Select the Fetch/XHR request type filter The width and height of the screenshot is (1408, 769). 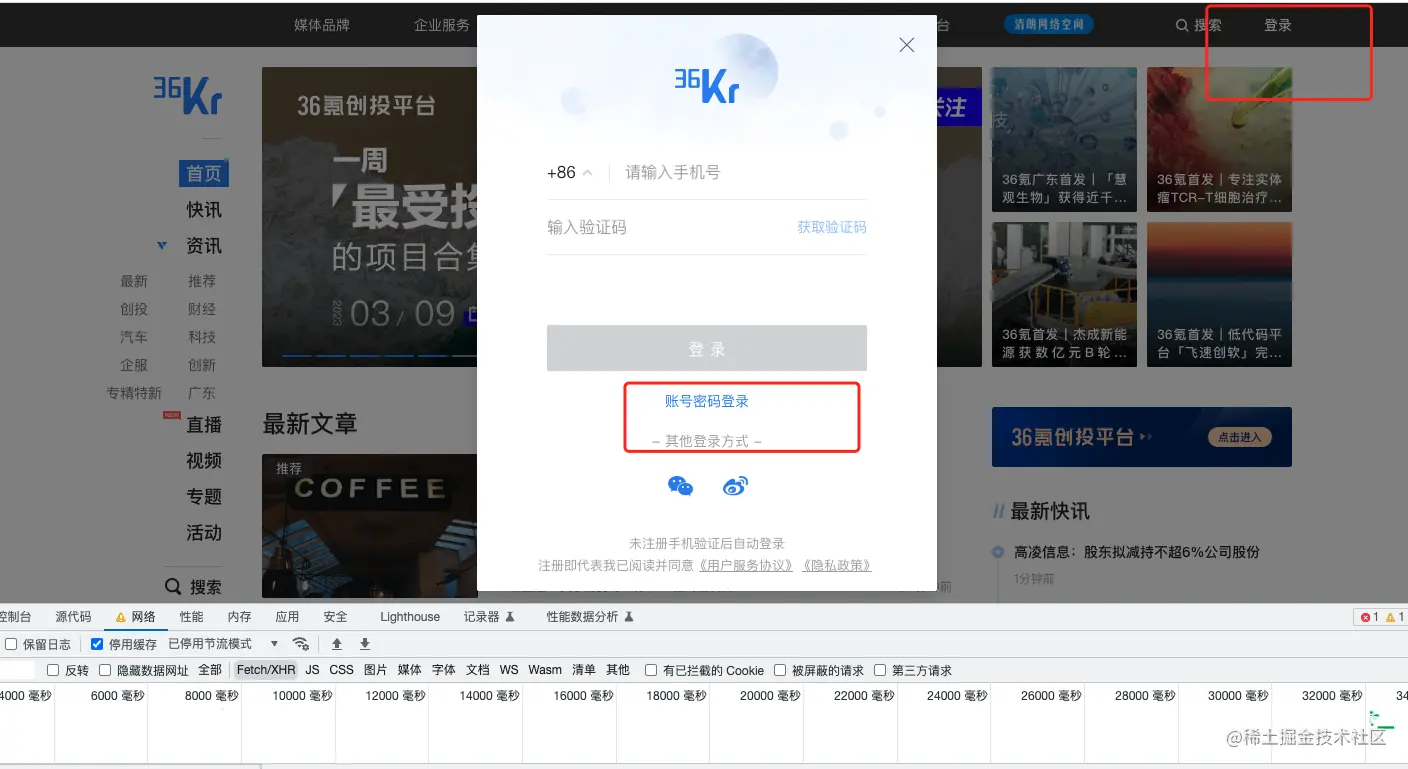266,670
